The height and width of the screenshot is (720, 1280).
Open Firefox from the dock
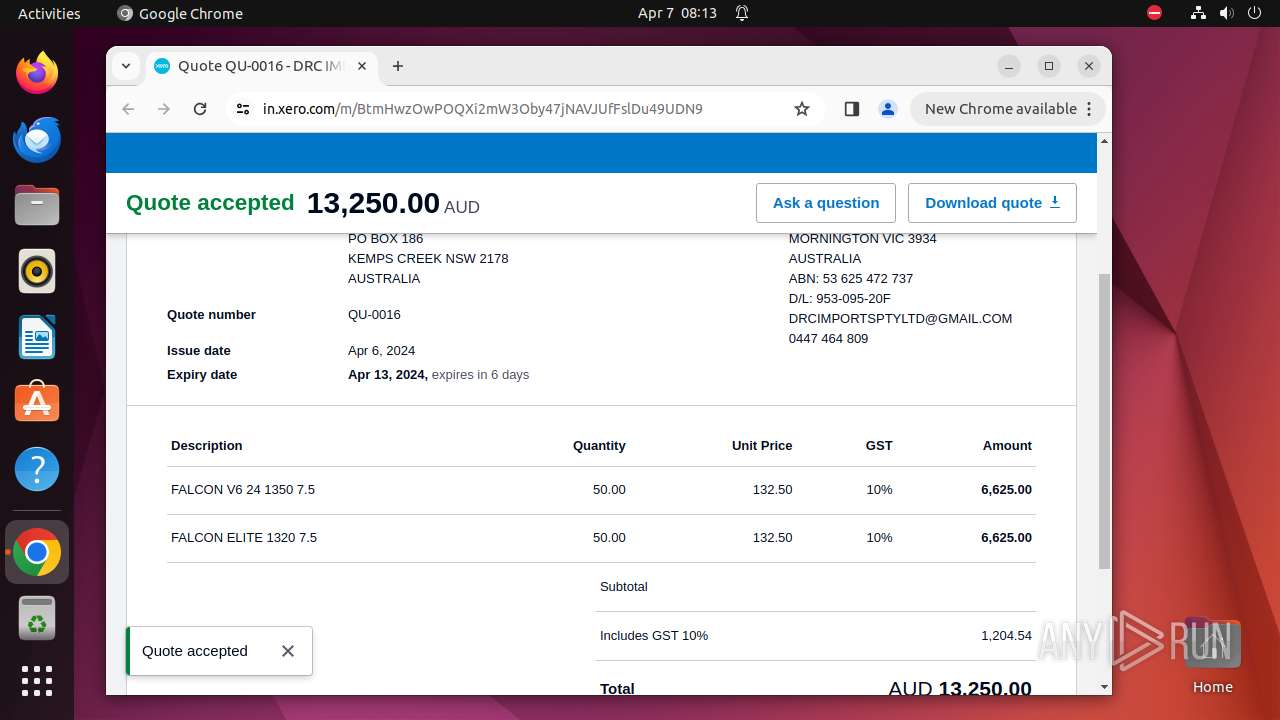click(37, 73)
